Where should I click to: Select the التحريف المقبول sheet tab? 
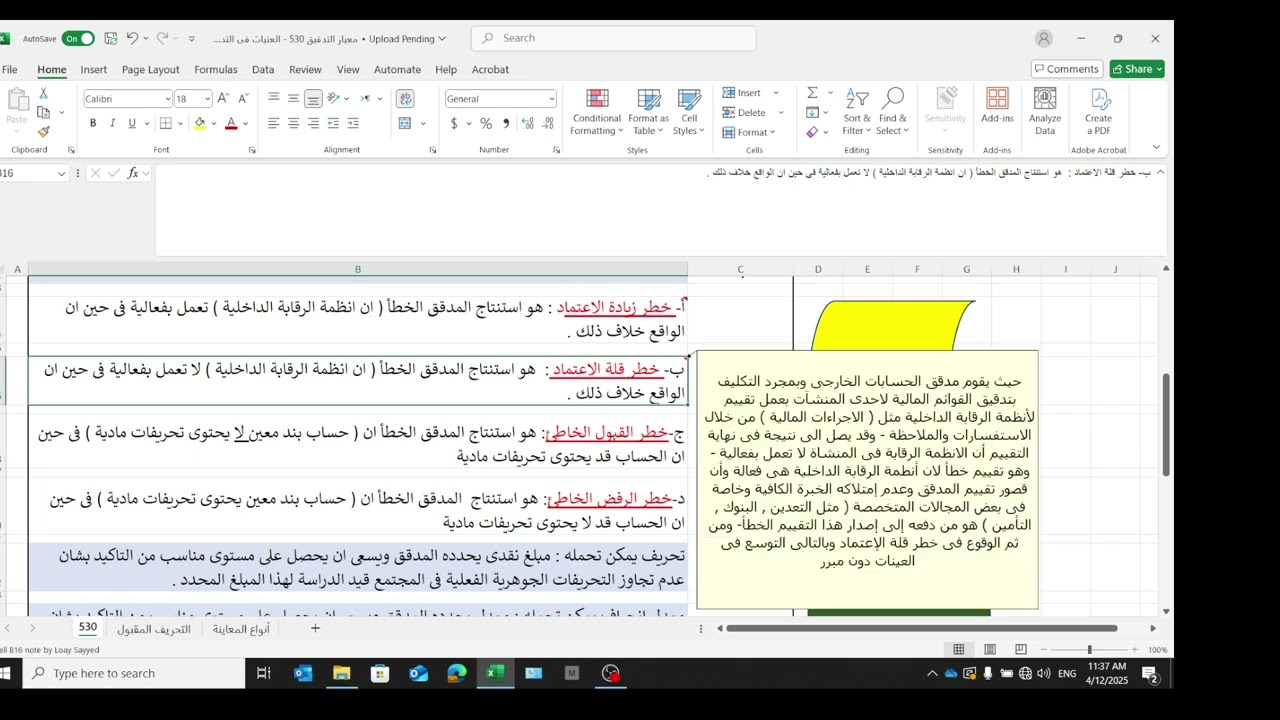click(x=154, y=629)
